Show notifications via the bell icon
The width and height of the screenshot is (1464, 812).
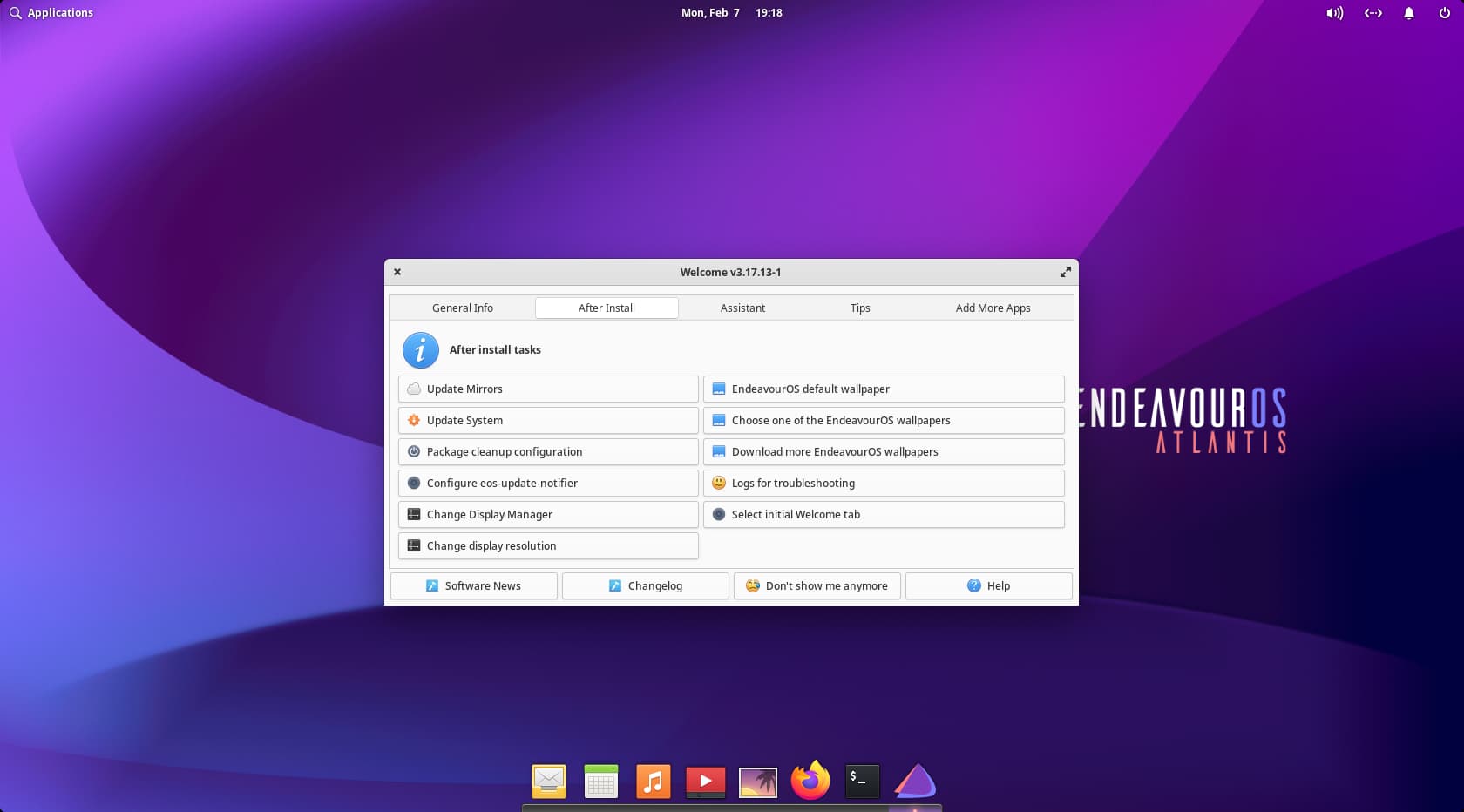tap(1409, 13)
